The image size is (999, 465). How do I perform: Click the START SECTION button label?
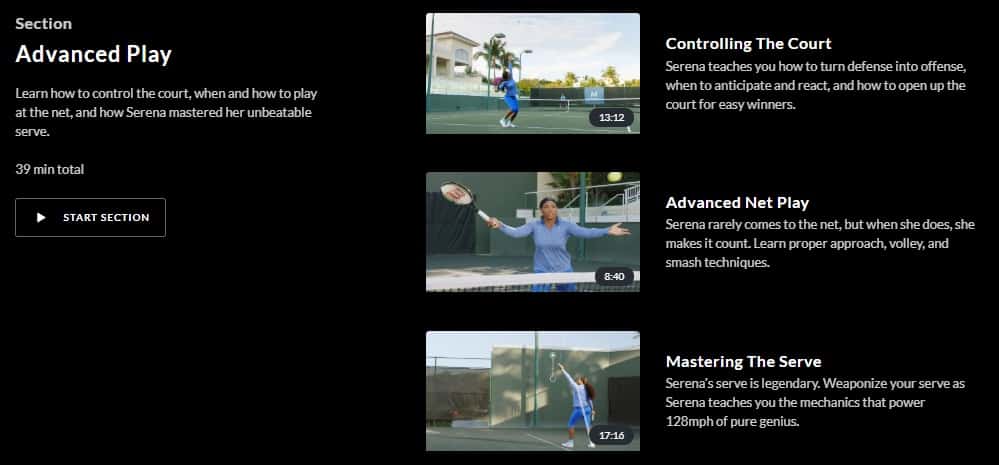click(x=106, y=218)
